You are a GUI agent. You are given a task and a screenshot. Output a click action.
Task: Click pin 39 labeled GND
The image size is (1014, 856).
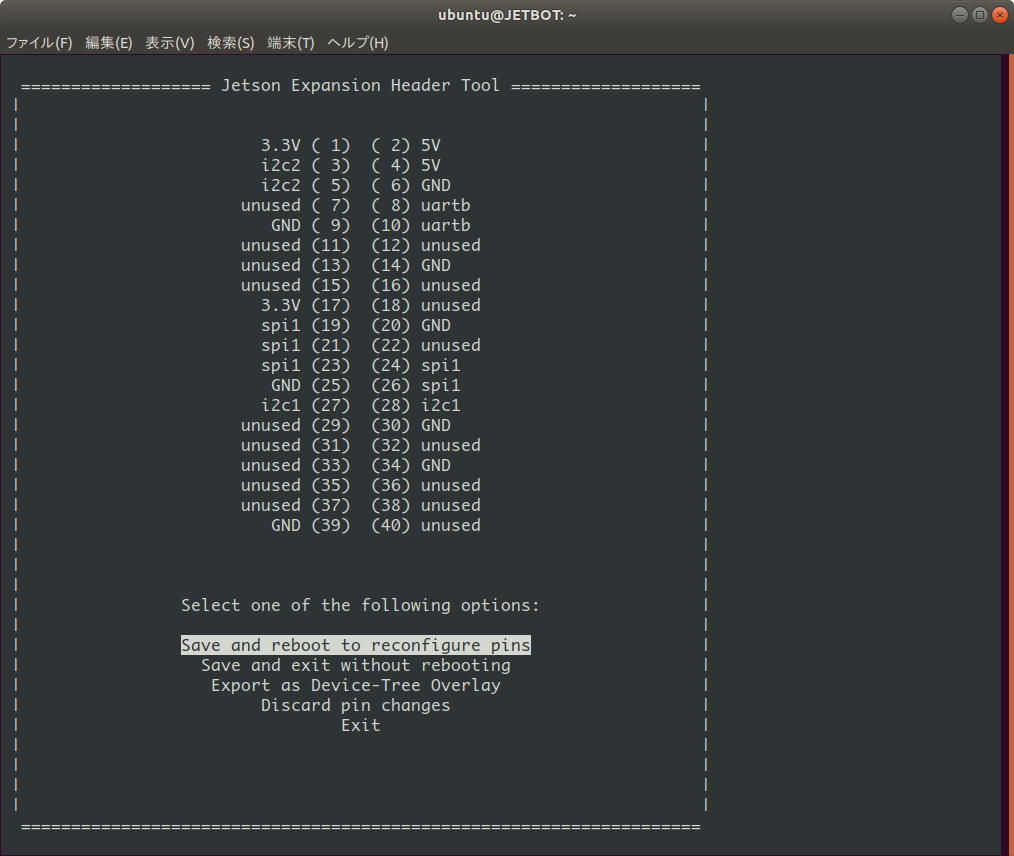click(310, 526)
